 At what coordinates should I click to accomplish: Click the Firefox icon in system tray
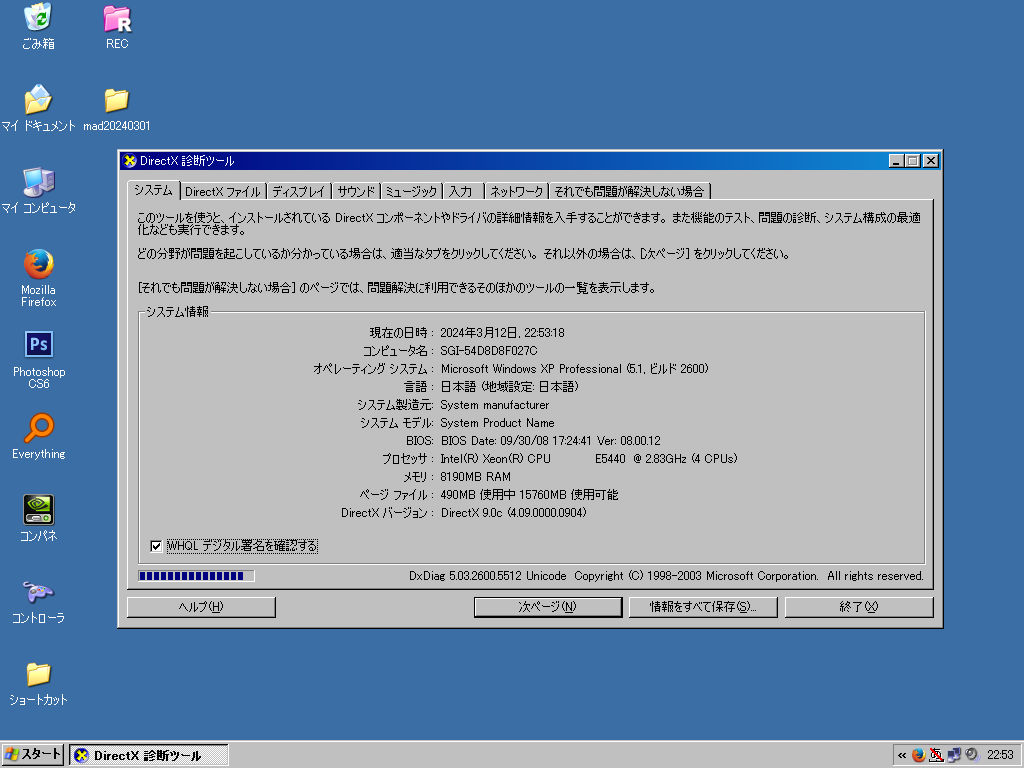click(918, 755)
